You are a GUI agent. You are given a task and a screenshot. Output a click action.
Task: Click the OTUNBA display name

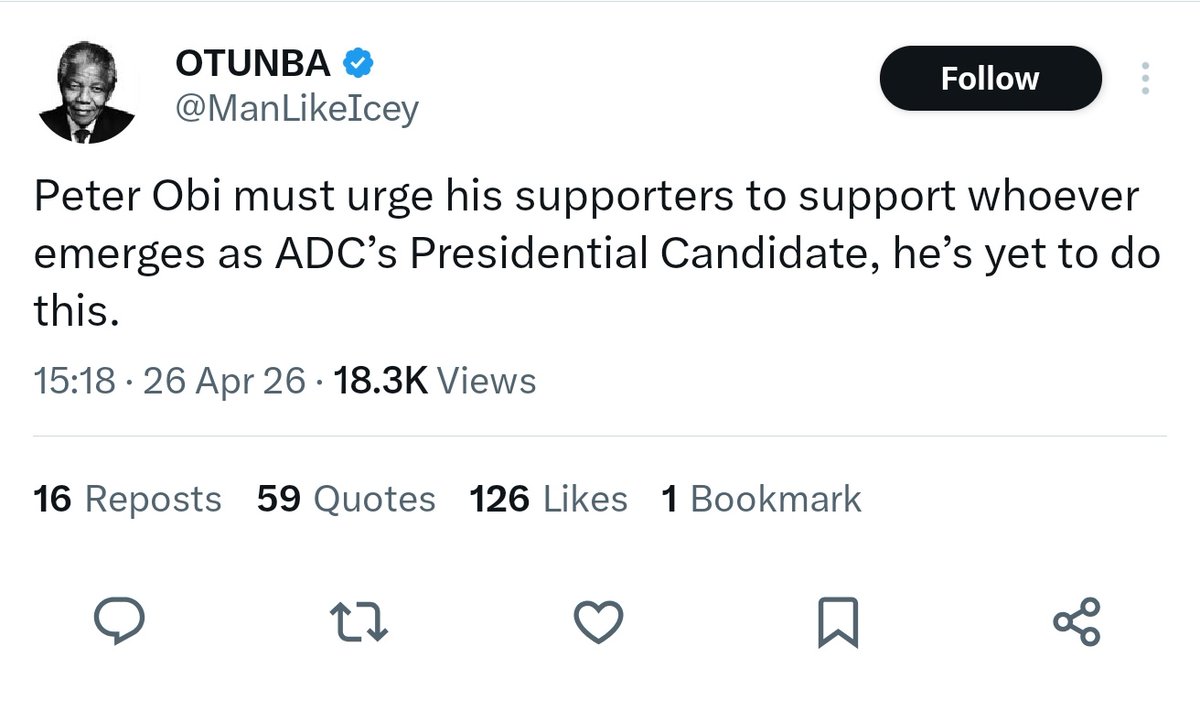[x=253, y=64]
